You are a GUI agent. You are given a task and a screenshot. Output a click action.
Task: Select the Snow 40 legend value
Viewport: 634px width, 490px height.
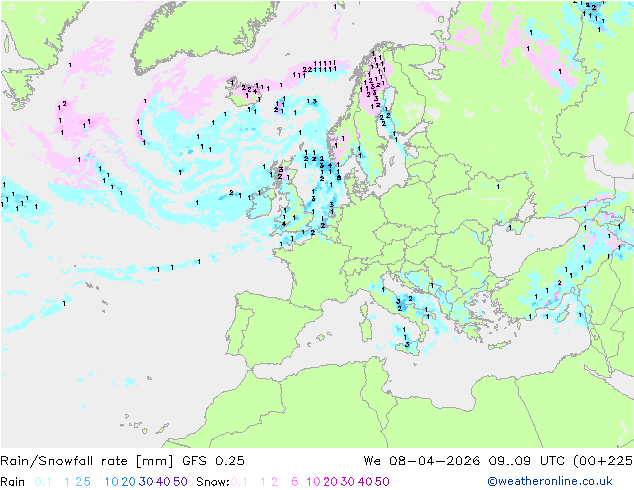pyautogui.click(x=365, y=482)
